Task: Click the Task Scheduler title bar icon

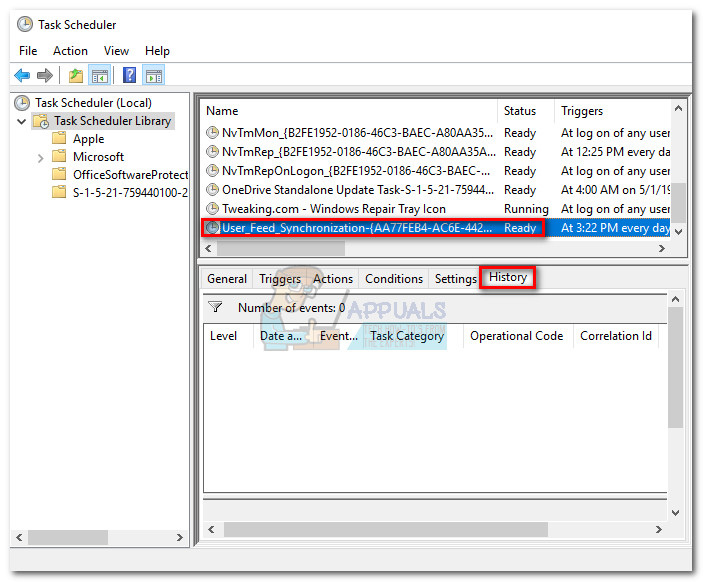Action: (x=25, y=24)
